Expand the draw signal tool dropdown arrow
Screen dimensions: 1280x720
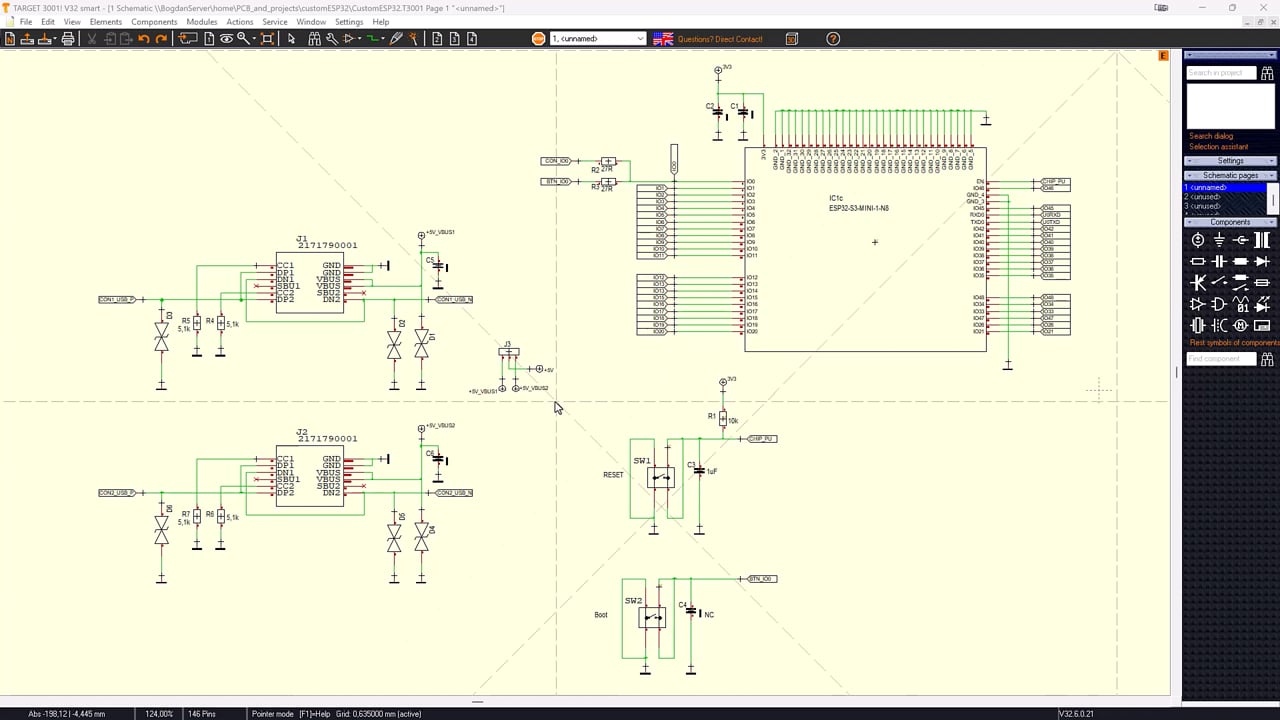[x=384, y=39]
